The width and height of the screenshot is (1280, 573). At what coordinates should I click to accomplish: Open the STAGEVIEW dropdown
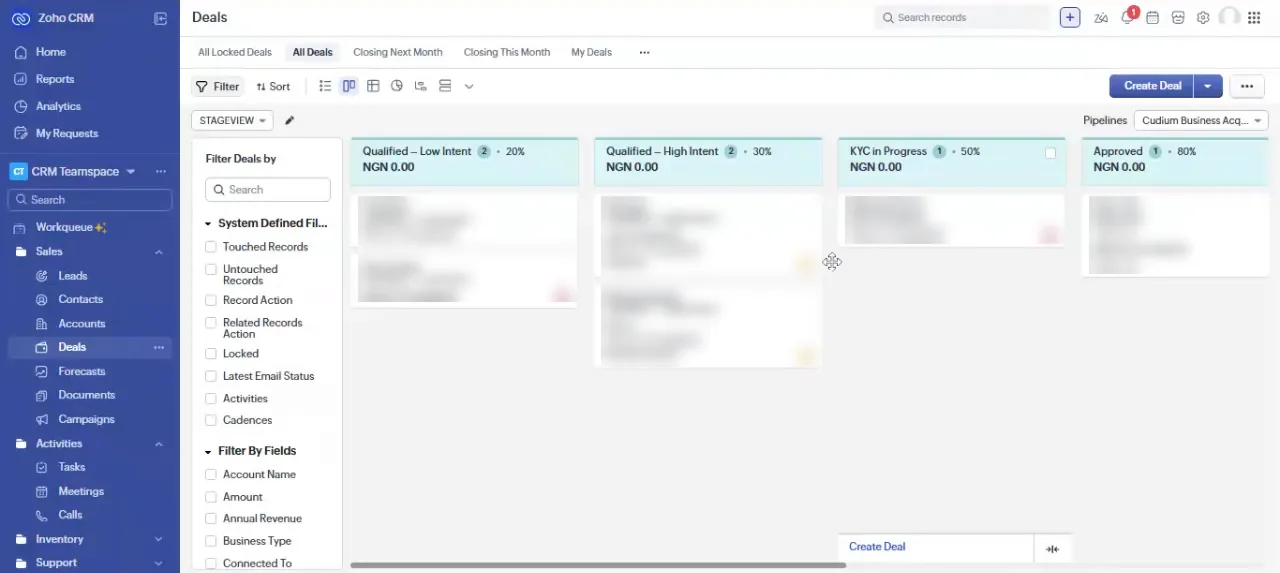coord(232,121)
